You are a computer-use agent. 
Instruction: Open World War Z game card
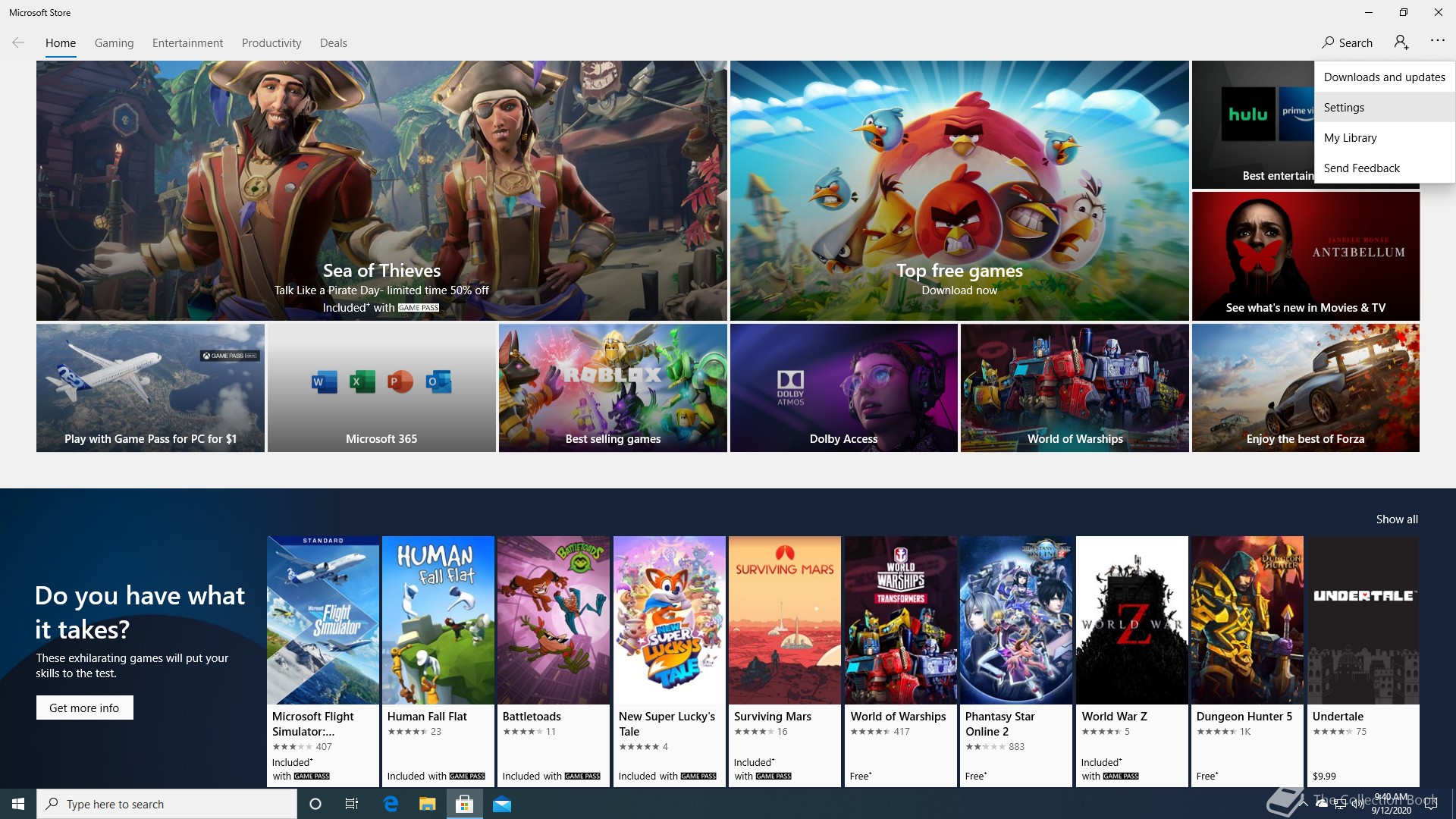click(1132, 661)
